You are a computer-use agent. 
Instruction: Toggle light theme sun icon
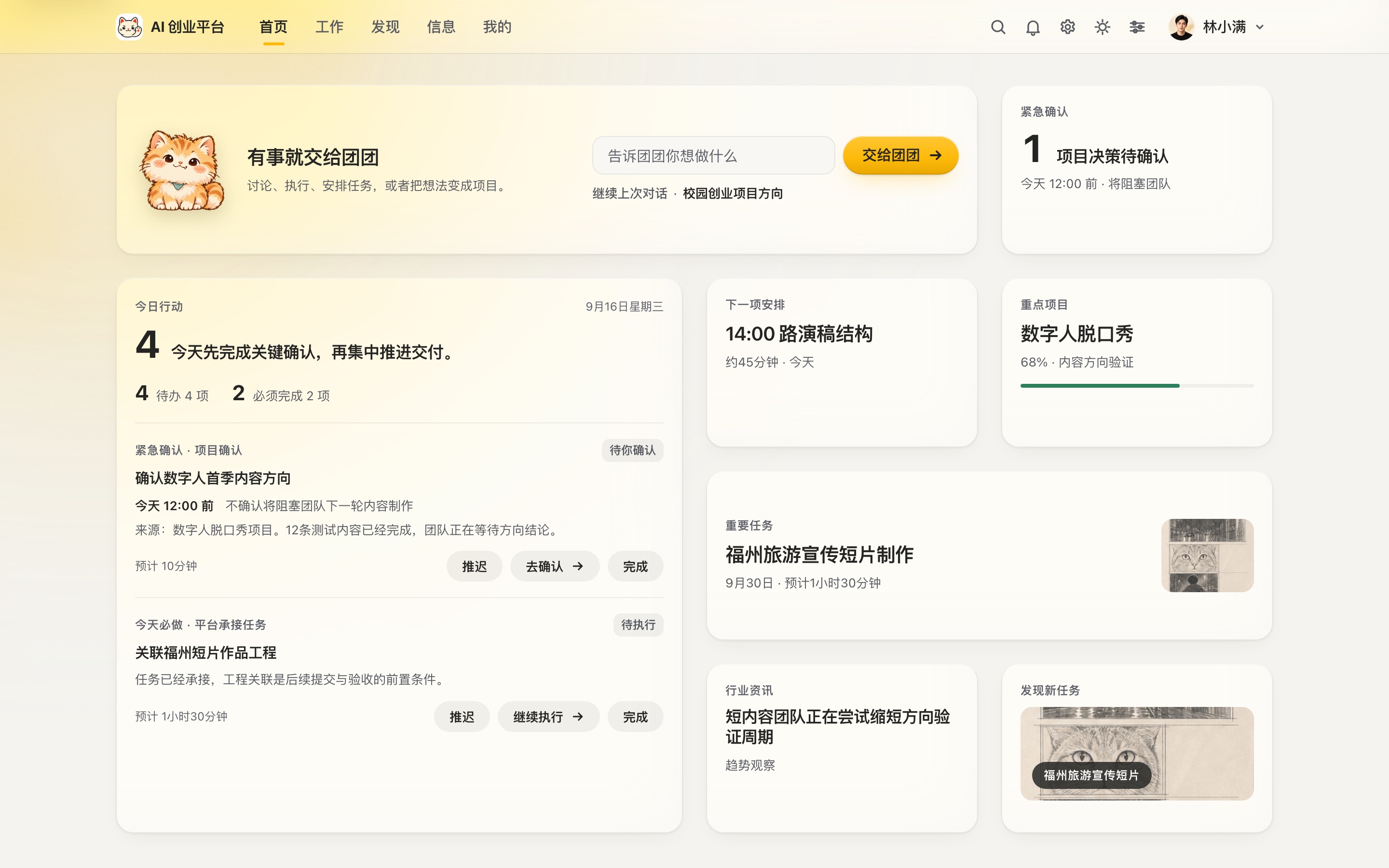click(1102, 27)
